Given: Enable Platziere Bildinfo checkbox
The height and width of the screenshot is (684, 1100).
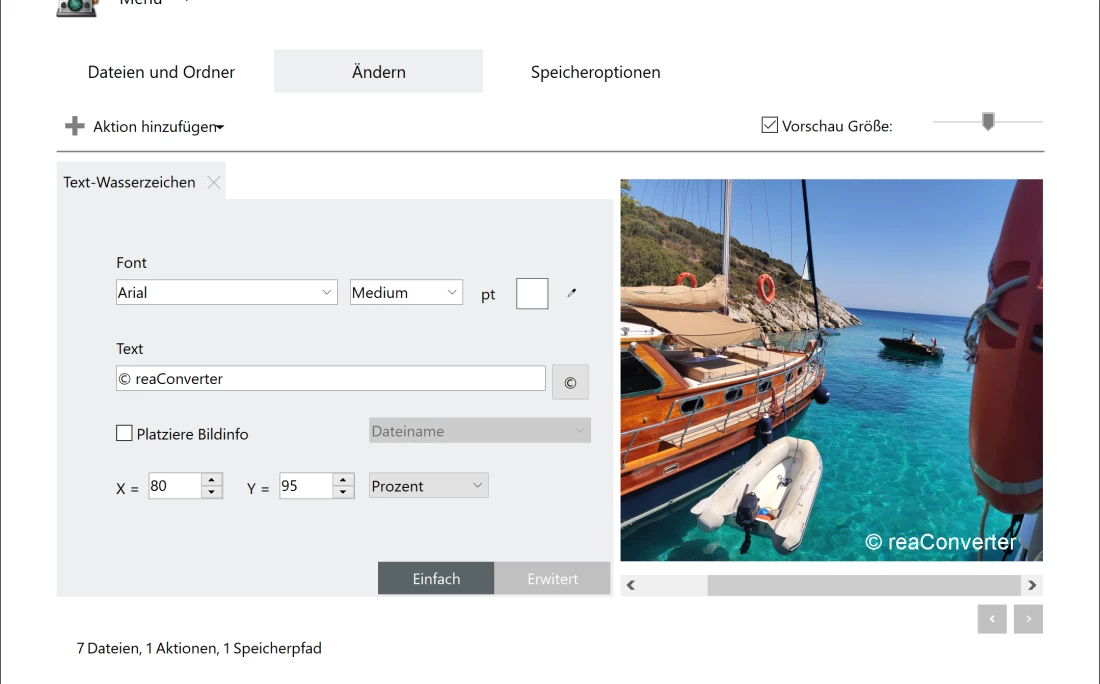Looking at the screenshot, I should tap(125, 433).
